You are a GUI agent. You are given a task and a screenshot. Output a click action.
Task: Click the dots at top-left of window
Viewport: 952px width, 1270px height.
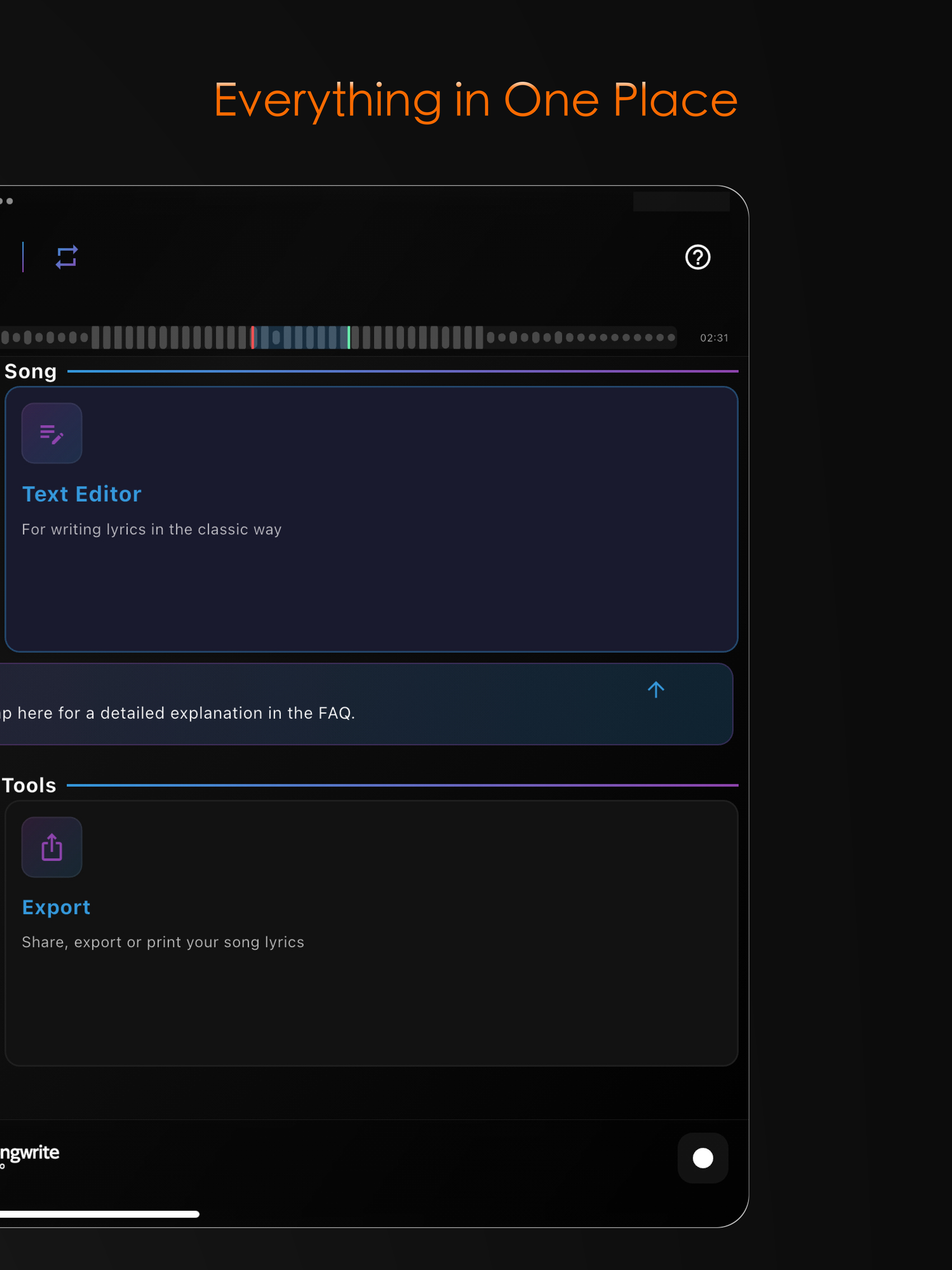(7, 201)
